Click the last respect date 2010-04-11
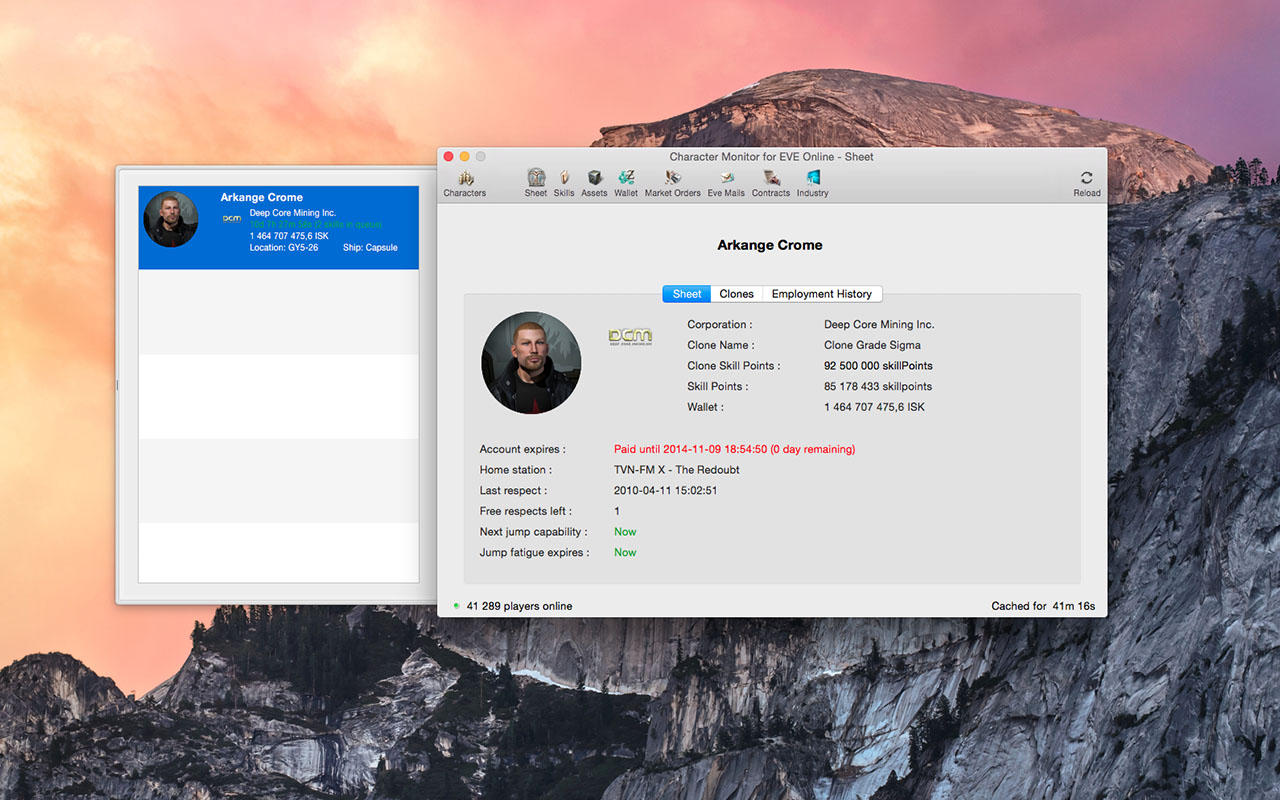1280x800 pixels. tap(665, 491)
